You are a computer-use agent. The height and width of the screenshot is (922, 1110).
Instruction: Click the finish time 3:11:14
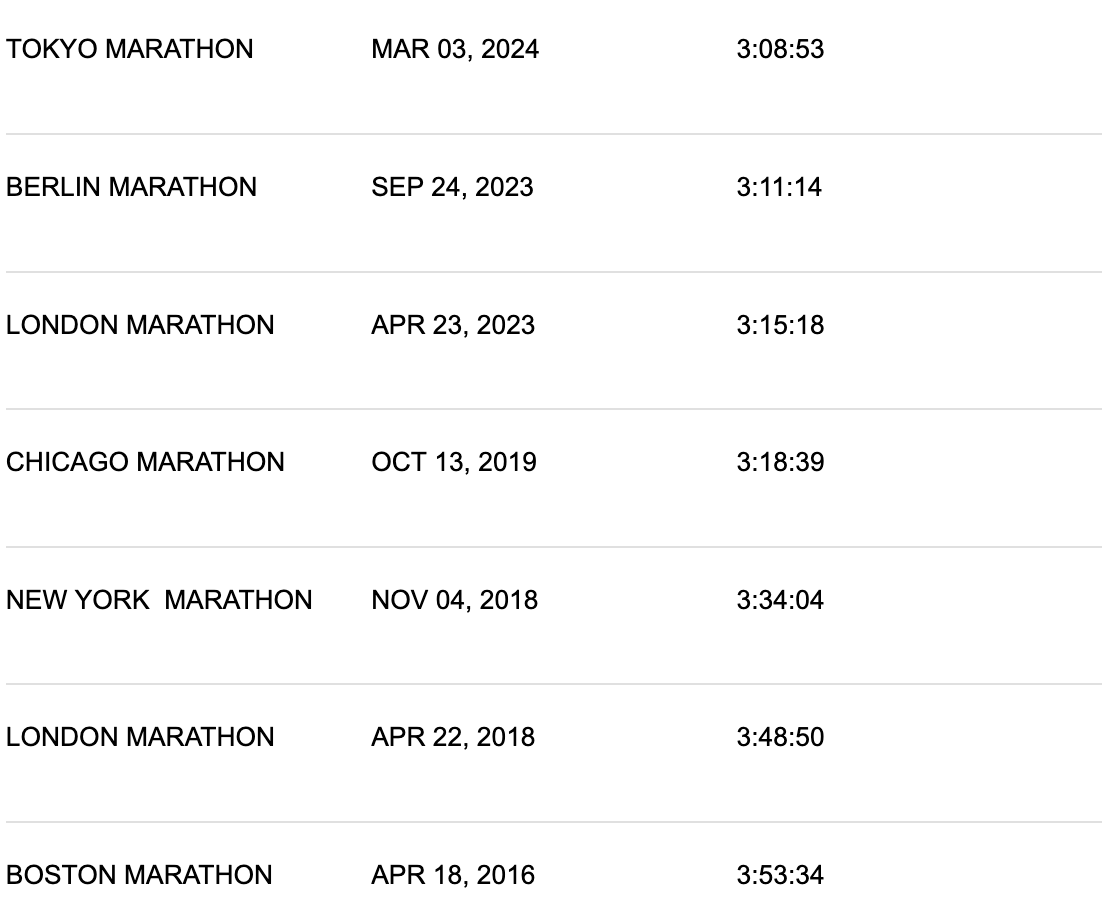coord(779,187)
